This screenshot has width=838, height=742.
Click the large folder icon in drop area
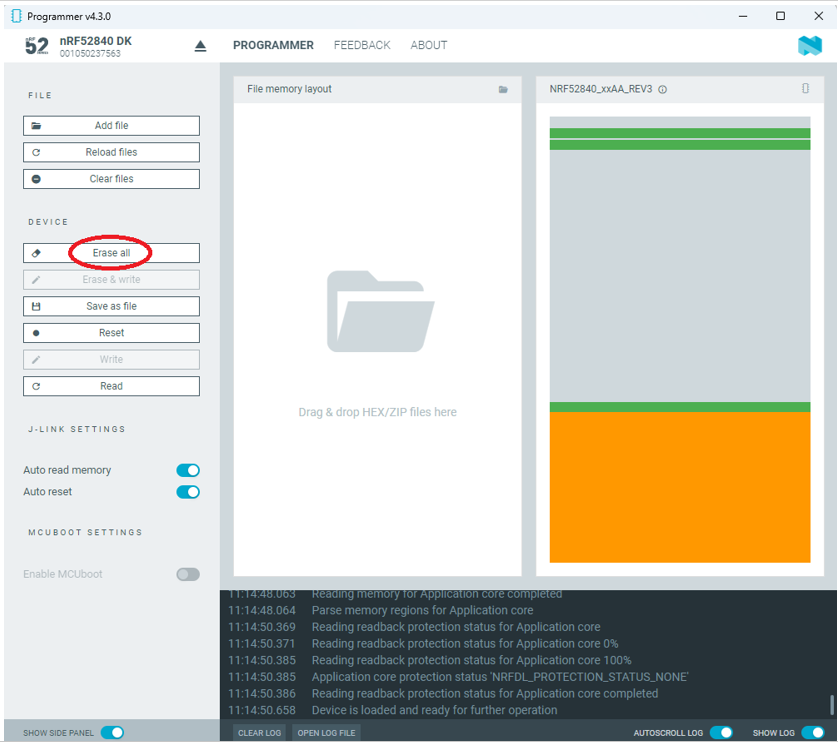[380, 312]
